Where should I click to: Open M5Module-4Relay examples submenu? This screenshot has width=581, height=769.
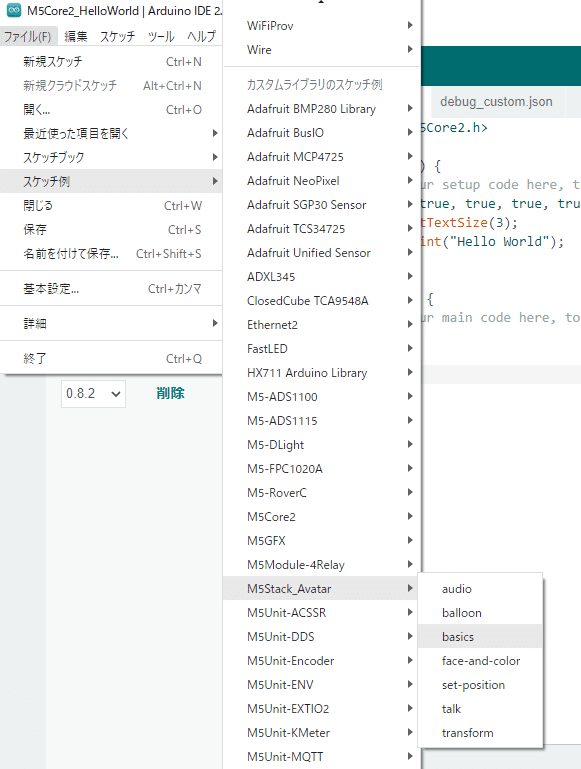click(322, 565)
